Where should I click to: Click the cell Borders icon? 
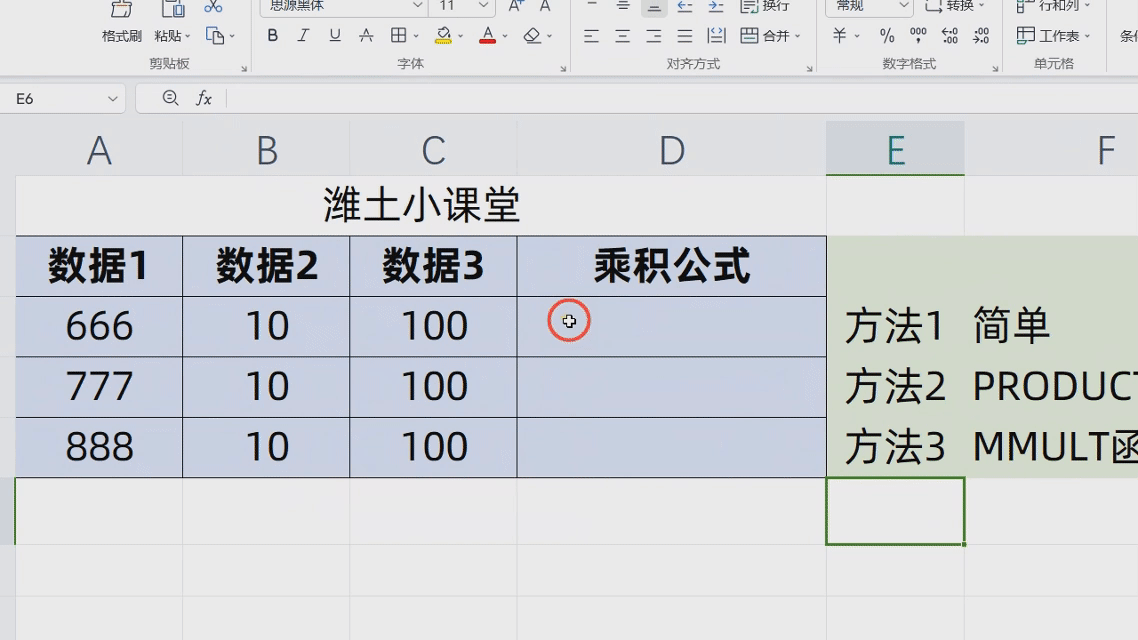[x=398, y=36]
